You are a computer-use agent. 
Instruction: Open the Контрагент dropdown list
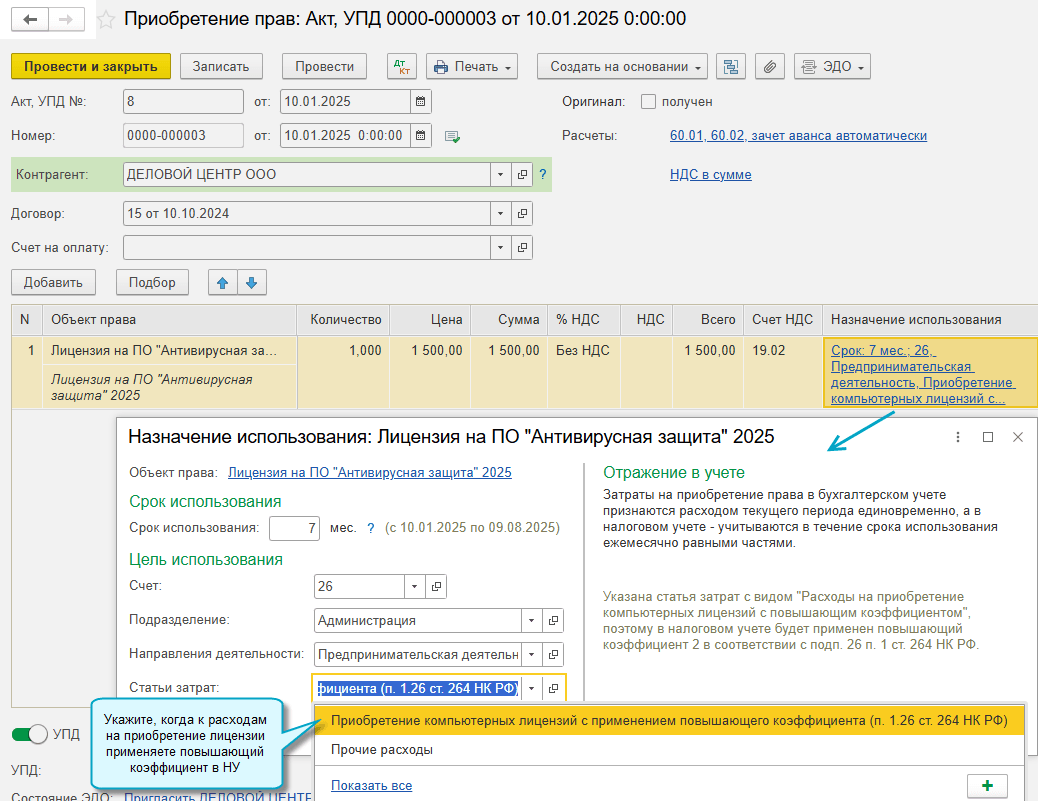coord(500,175)
